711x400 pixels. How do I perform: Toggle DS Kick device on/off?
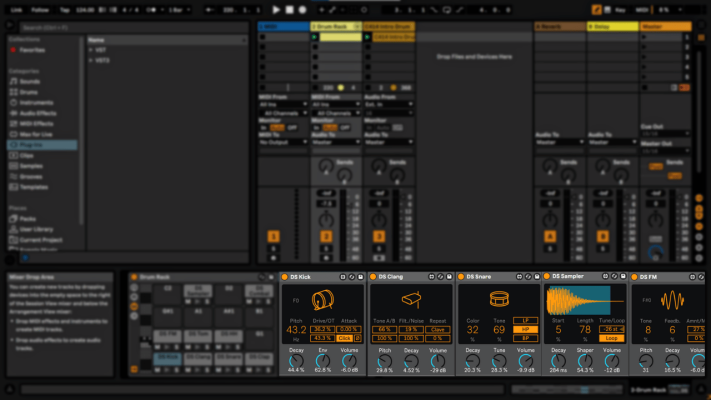[284, 277]
